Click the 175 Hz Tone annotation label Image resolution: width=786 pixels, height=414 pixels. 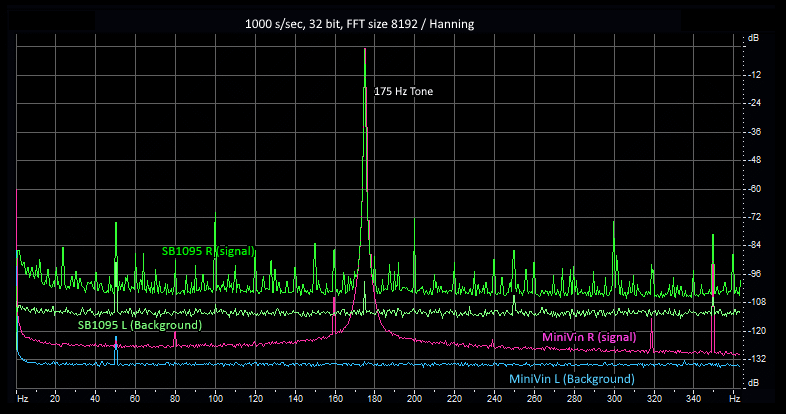(403, 91)
